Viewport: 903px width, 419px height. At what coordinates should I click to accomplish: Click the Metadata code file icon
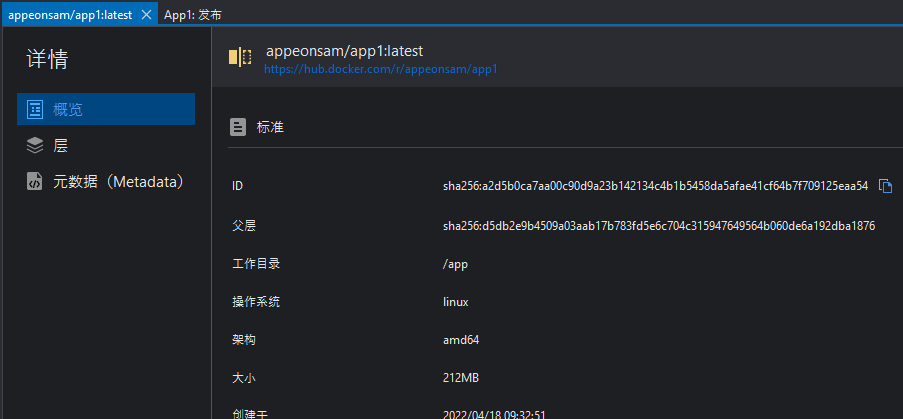click(35, 181)
